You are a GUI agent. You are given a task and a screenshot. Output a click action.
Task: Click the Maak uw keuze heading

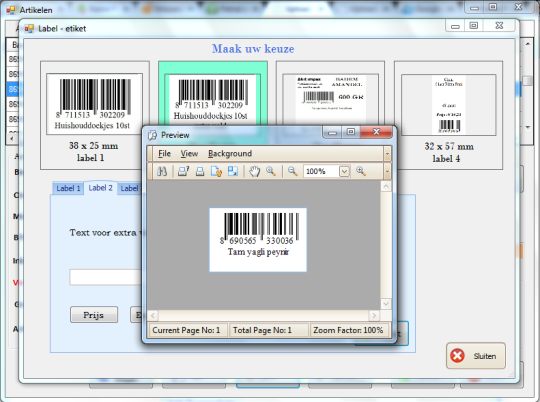(x=253, y=49)
